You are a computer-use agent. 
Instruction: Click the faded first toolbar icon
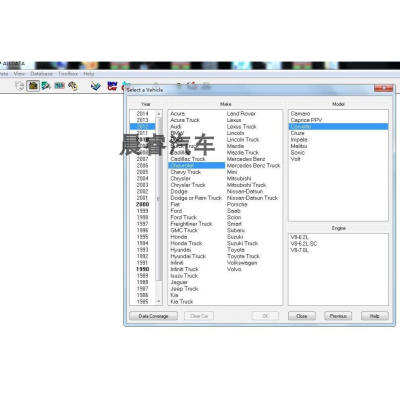click(x=20, y=86)
